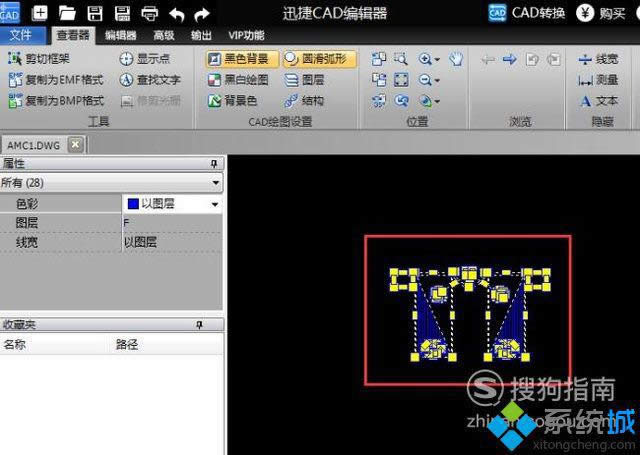Switch to the 查看器 tab
Image resolution: width=640 pixels, height=455 pixels.
click(x=73, y=36)
